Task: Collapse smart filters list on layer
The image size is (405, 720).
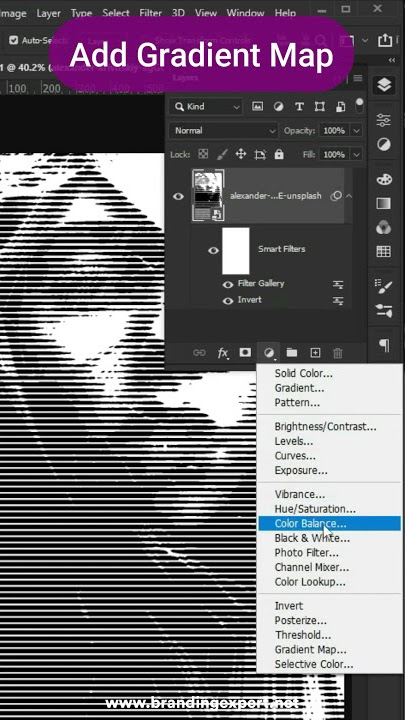Action: pyautogui.click(x=349, y=196)
